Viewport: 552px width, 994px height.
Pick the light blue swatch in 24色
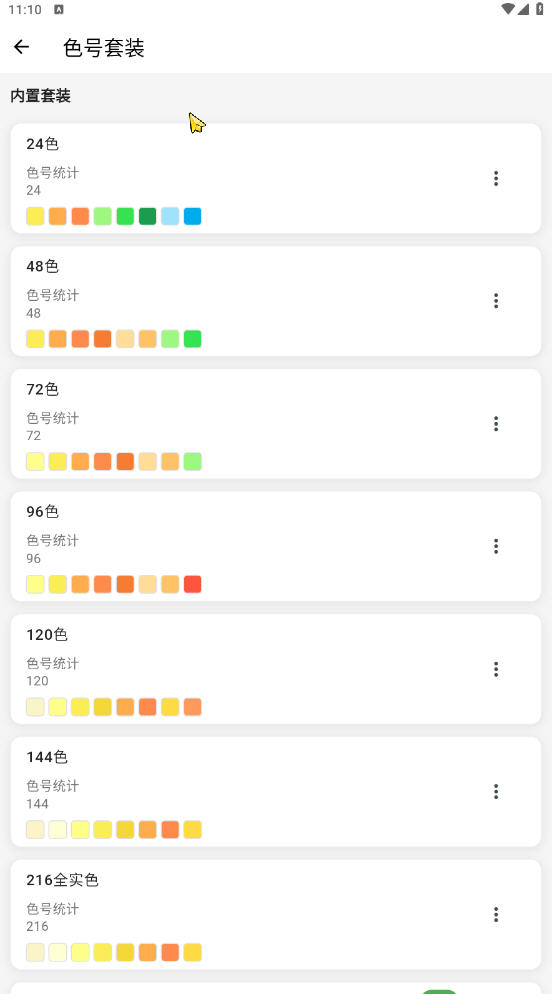170,216
